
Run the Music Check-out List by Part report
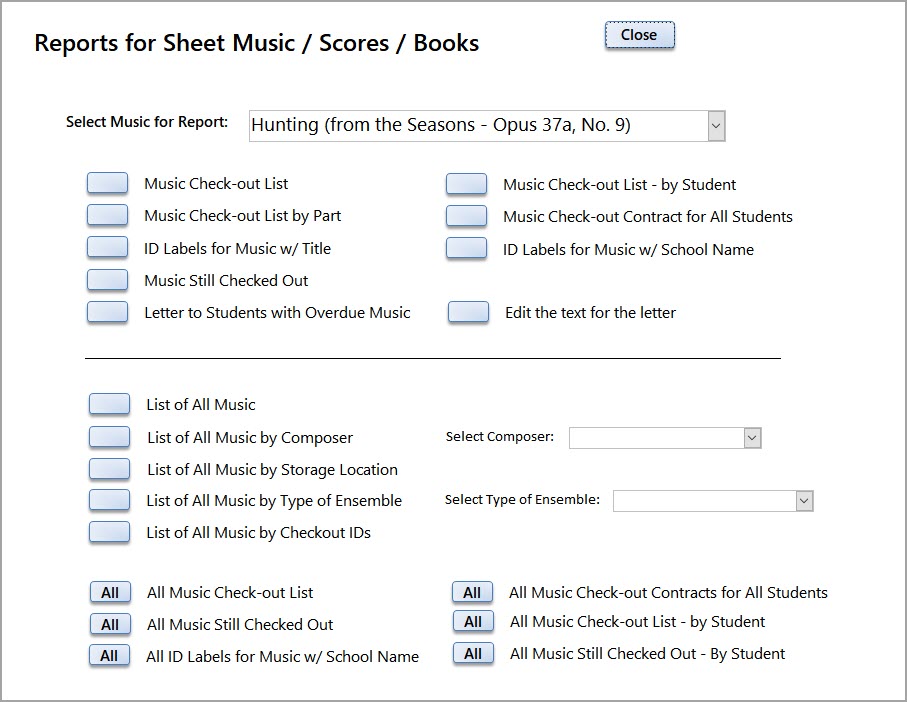point(107,215)
